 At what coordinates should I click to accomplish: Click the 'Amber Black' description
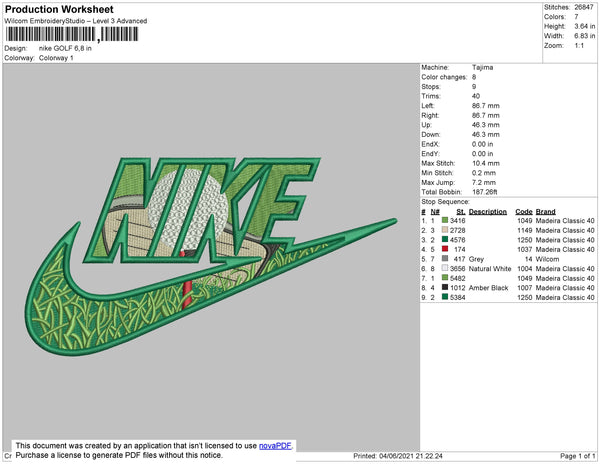point(488,288)
